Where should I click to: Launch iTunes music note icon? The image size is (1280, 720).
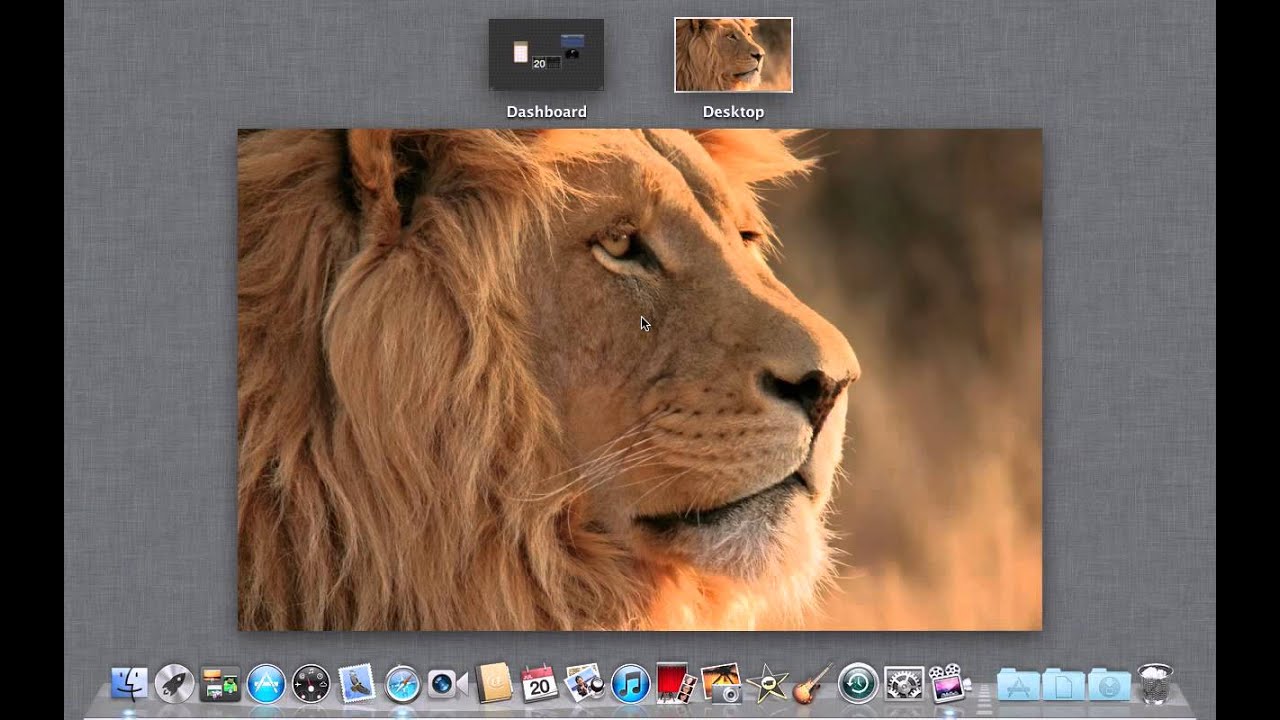pos(630,684)
